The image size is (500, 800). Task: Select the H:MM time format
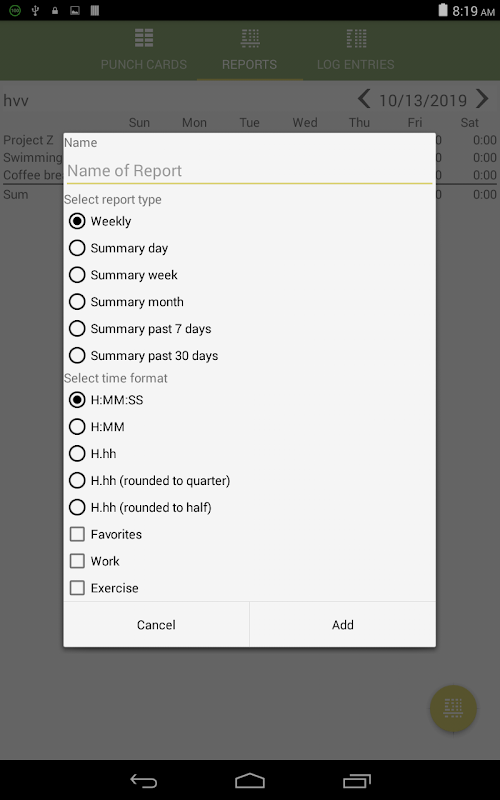tap(77, 427)
